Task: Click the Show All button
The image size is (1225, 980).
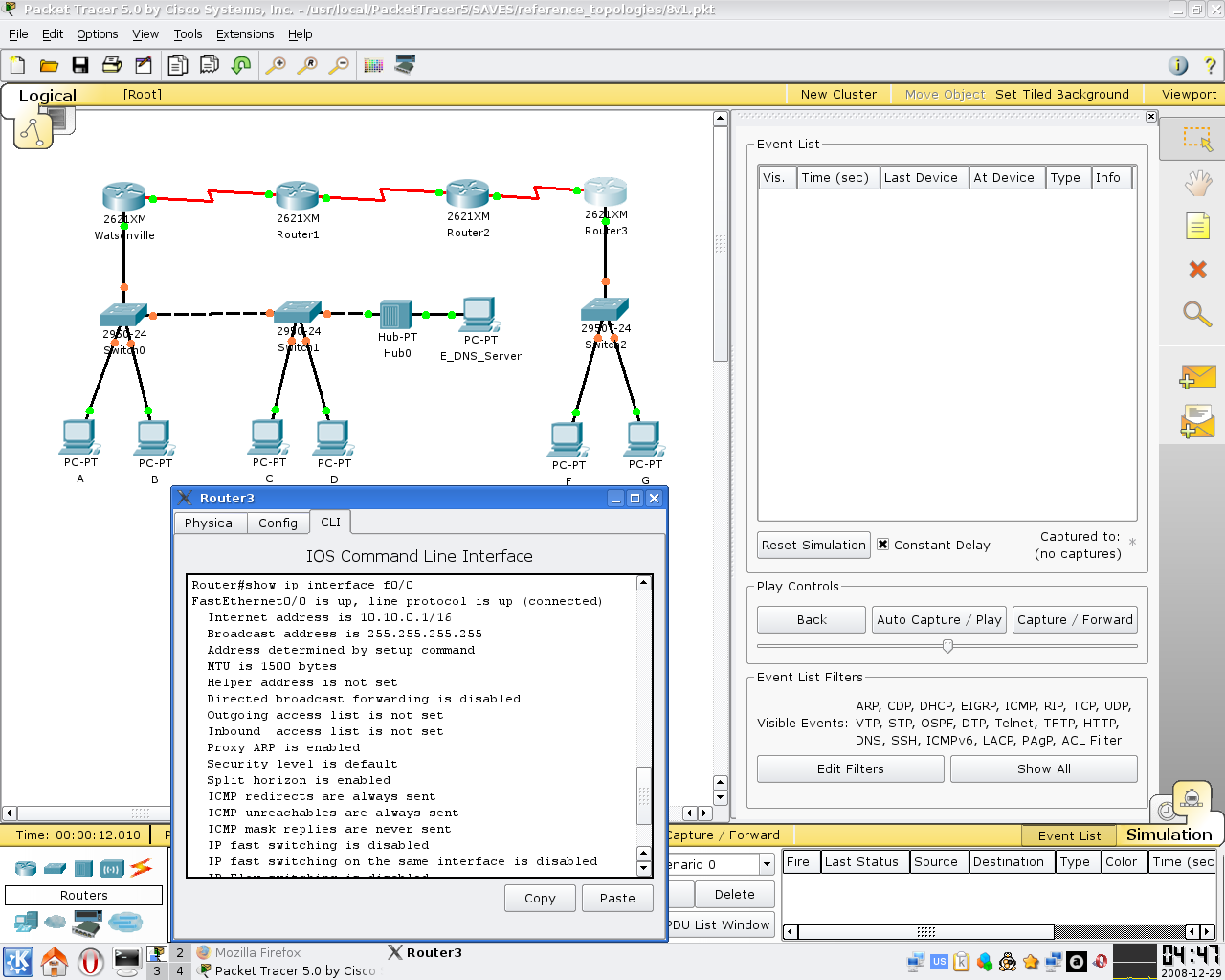Action: [1043, 768]
